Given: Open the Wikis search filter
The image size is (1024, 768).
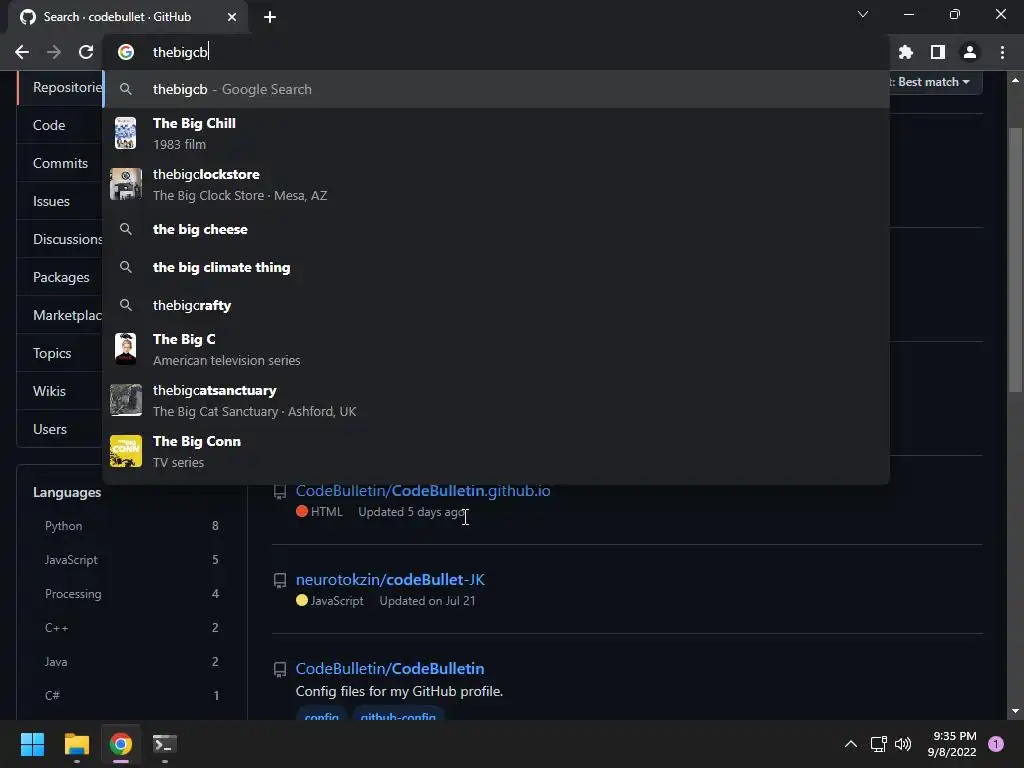Looking at the screenshot, I should [x=60, y=391].
